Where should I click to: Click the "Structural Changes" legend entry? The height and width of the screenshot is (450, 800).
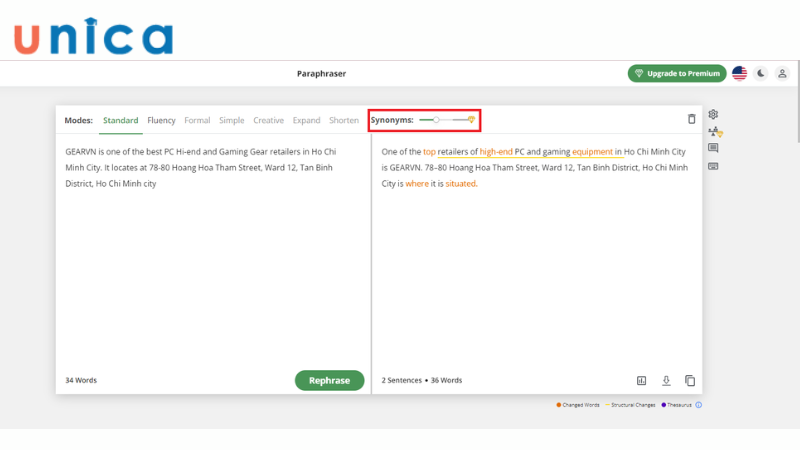click(630, 405)
